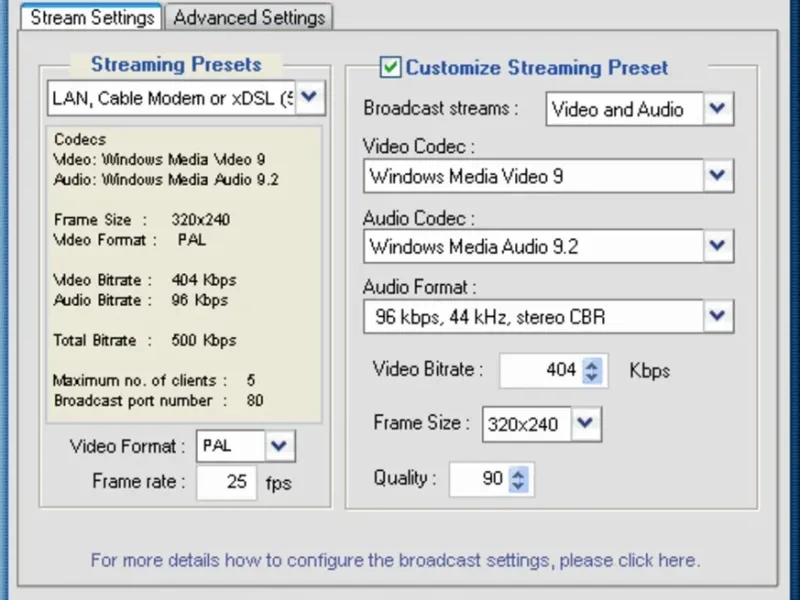Open the Streaming Presets dropdown arrow

(x=310, y=98)
